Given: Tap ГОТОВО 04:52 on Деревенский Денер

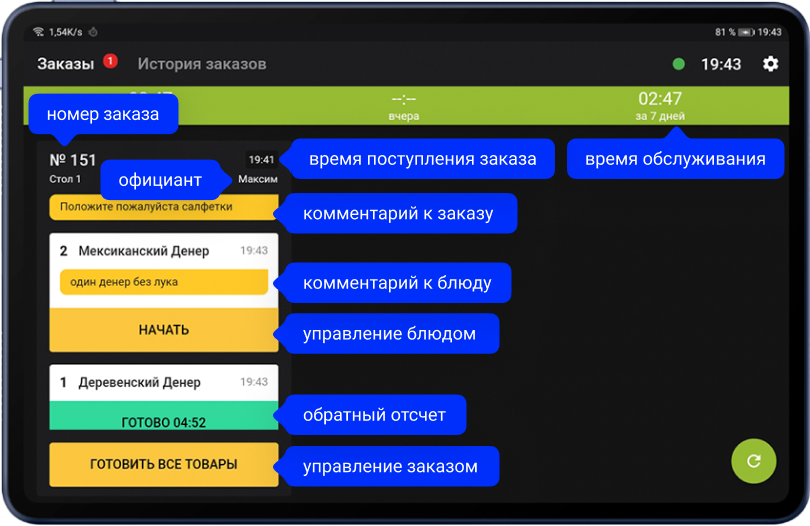Looking at the screenshot, I should click(164, 416).
